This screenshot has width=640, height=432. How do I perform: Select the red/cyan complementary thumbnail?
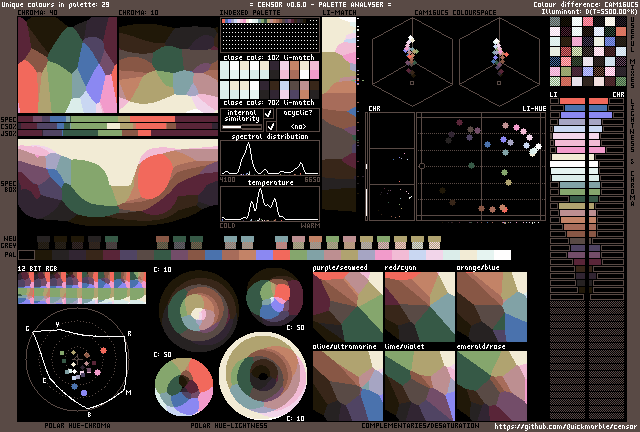[419, 306]
